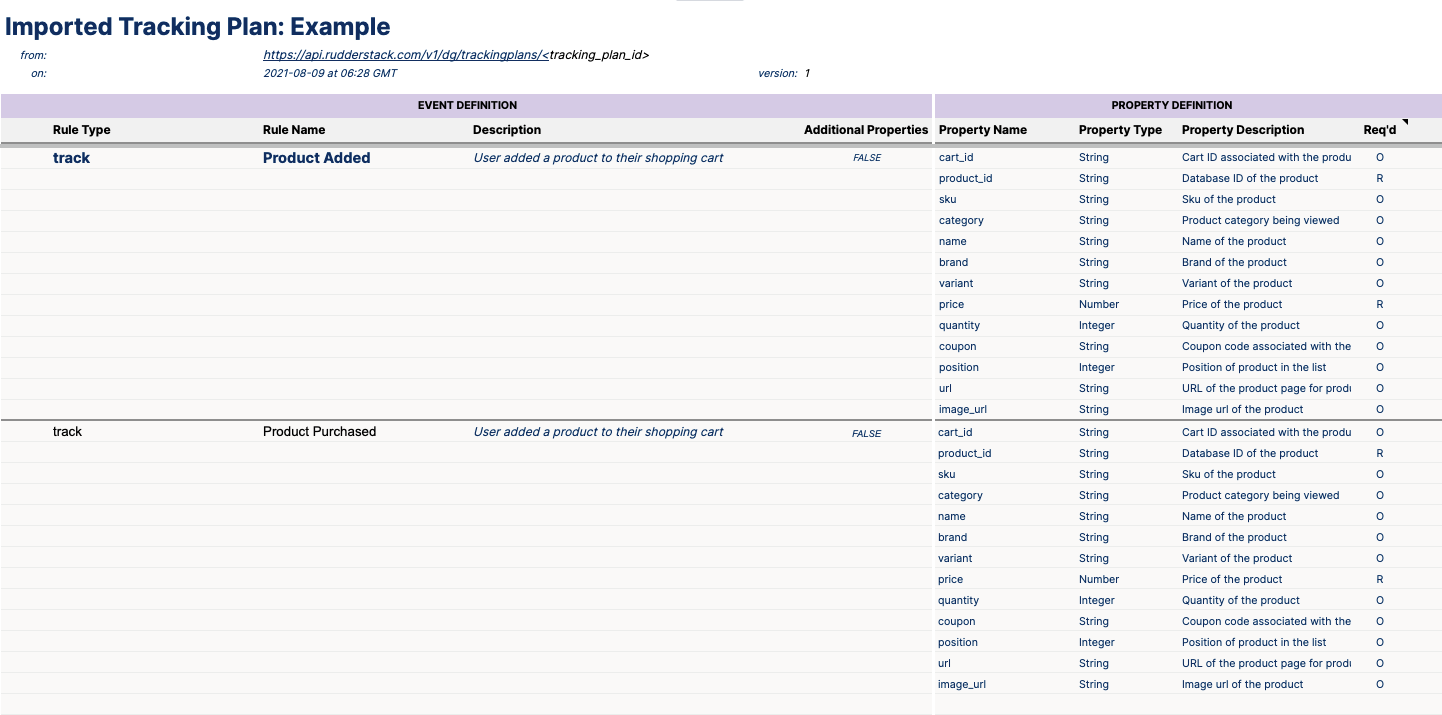
Task: Click the 'track' cell beside Product Purchased
Action: [67, 432]
